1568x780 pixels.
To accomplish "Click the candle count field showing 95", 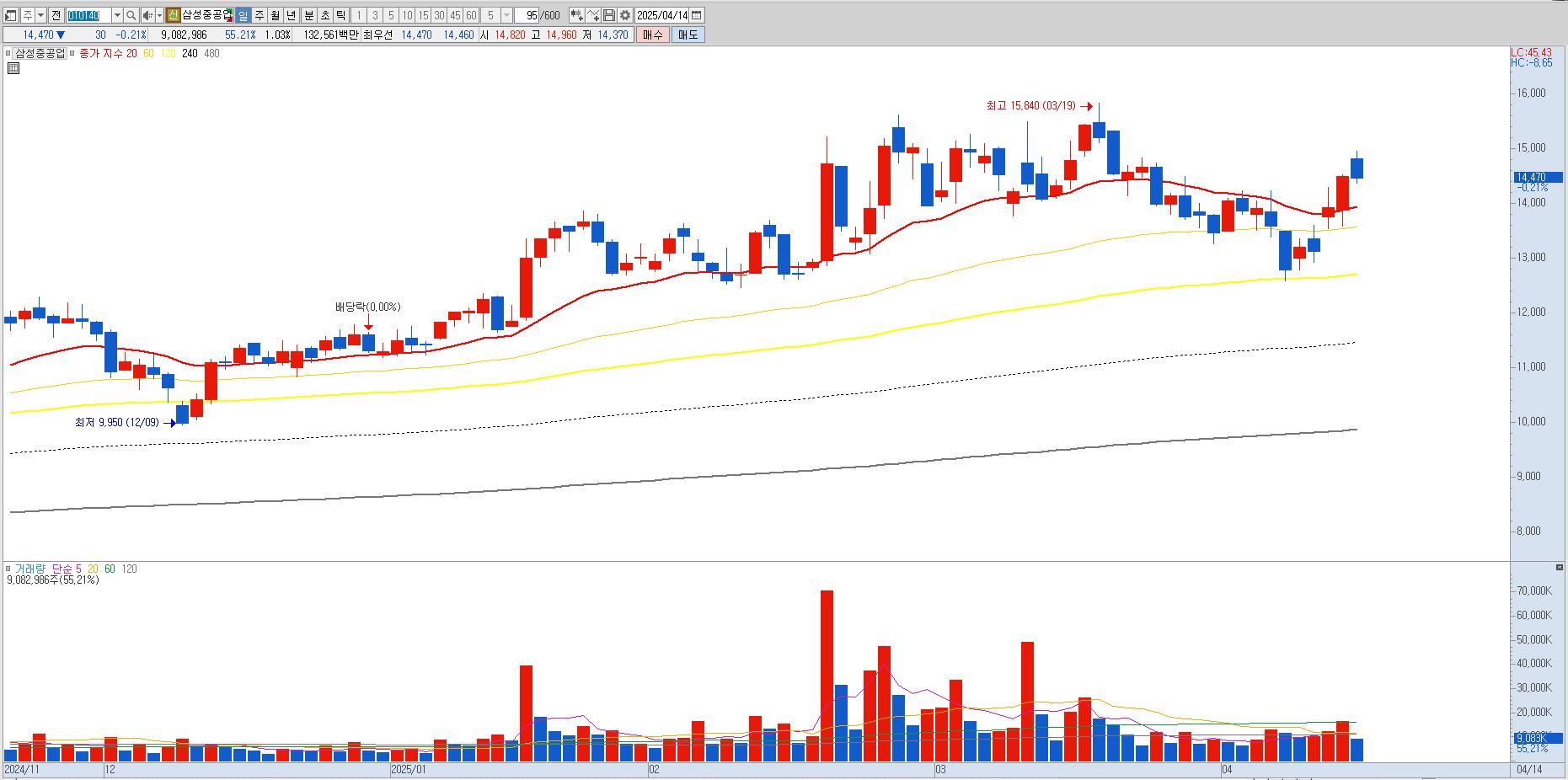I will (527, 15).
